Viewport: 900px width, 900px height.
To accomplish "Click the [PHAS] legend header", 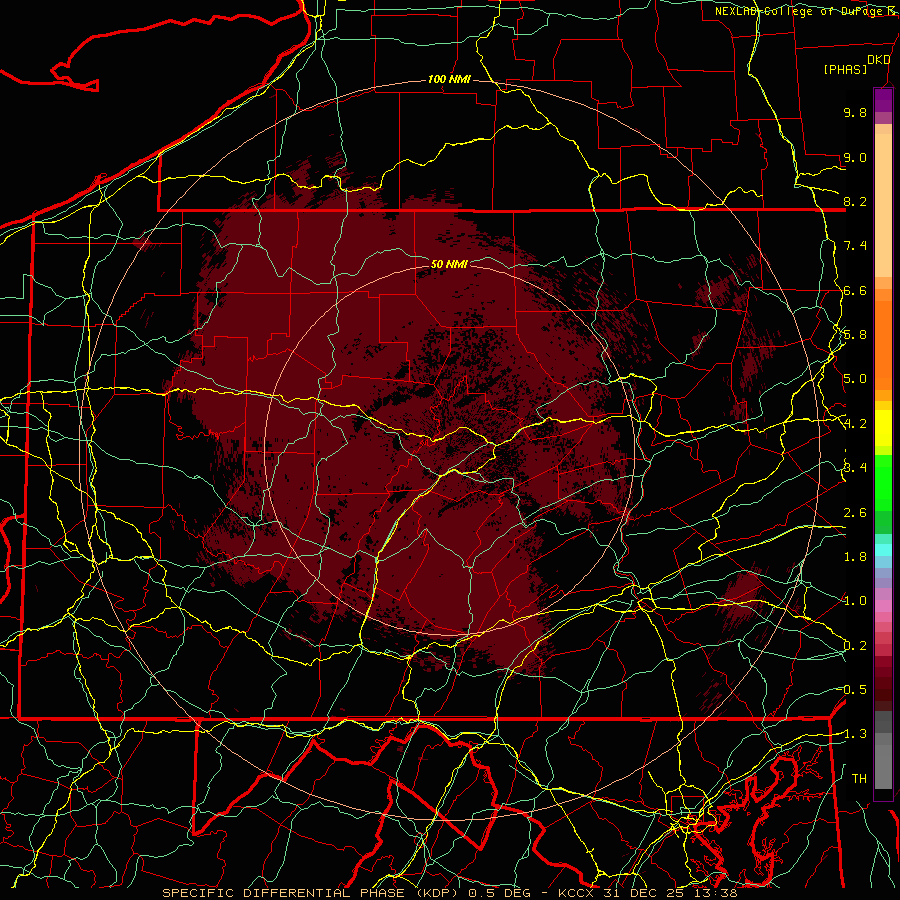I will [x=845, y=69].
